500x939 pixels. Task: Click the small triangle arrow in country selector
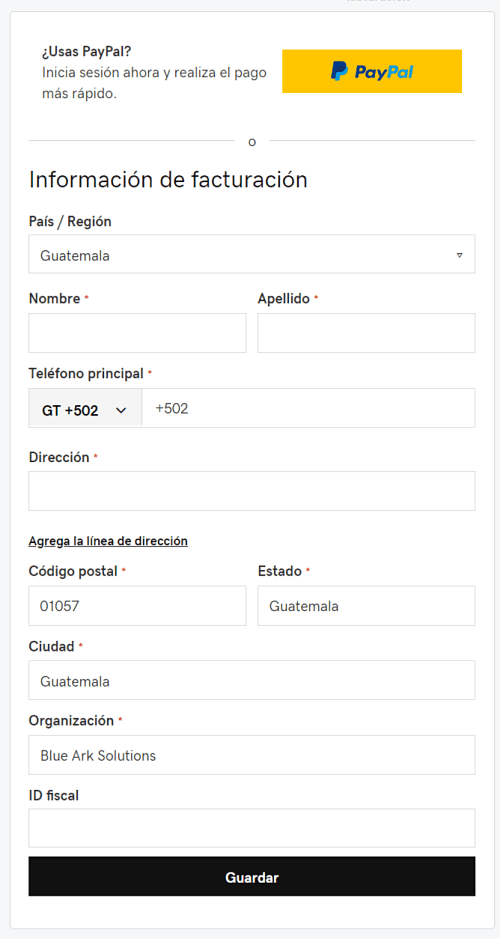click(x=459, y=255)
